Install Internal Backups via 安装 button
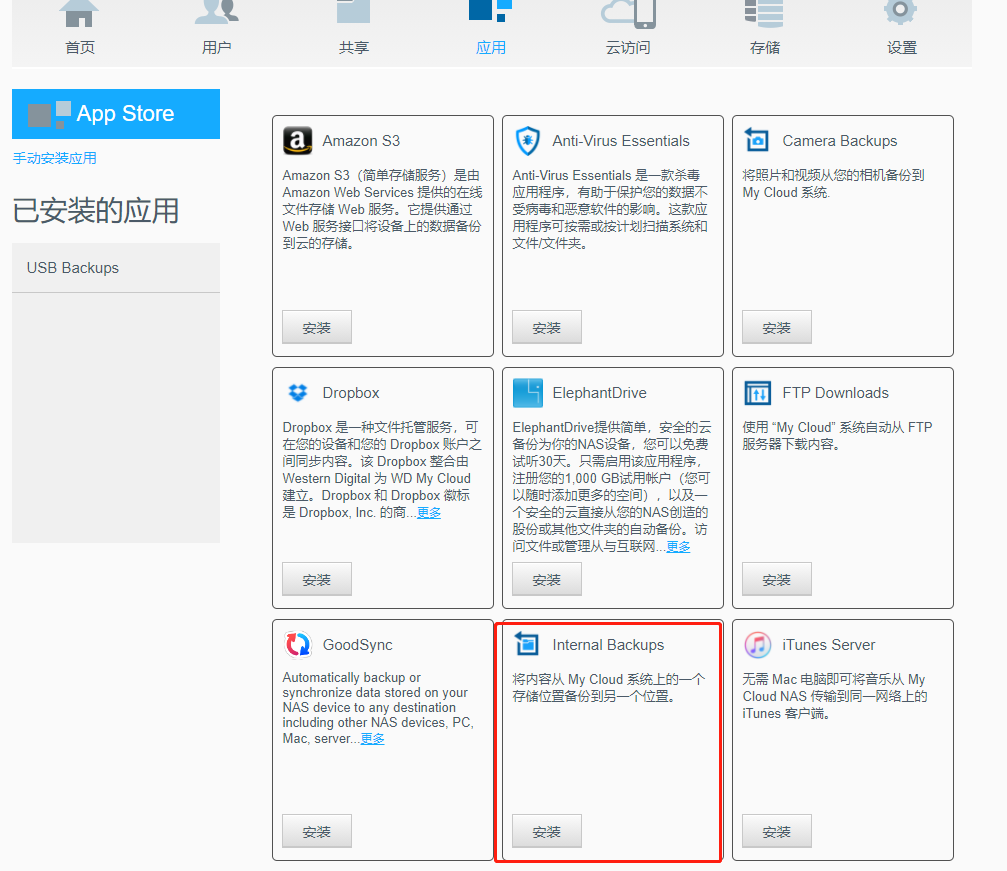This screenshot has height=871, width=1007. 547,831
